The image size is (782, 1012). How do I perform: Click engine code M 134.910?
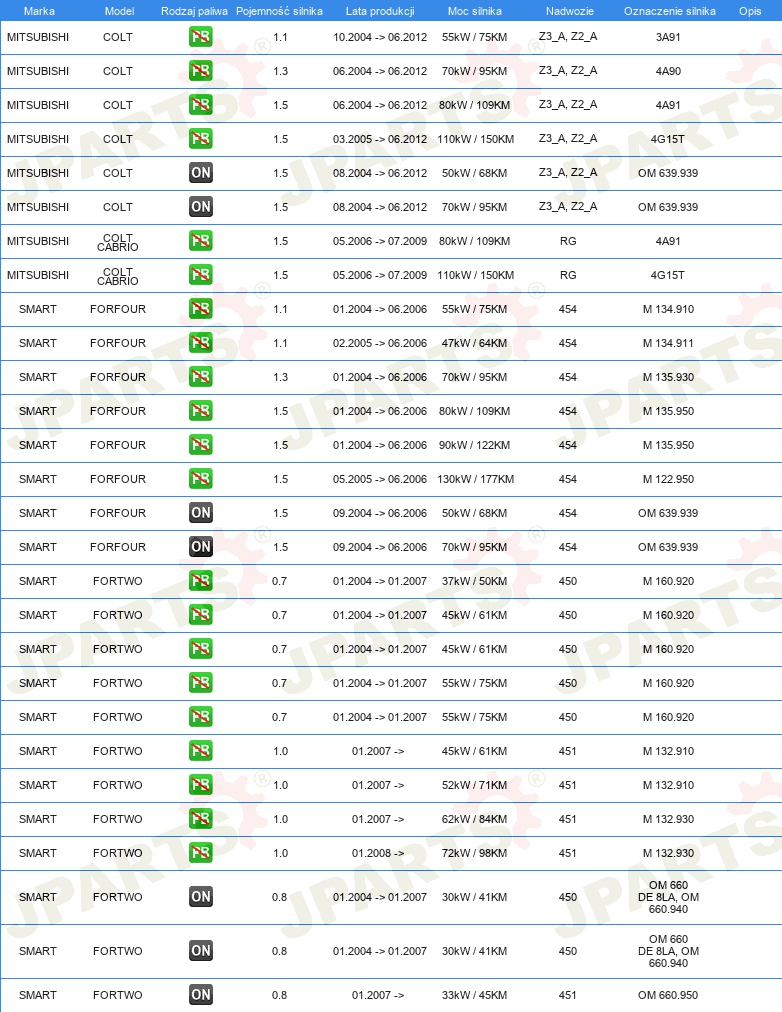(x=668, y=309)
